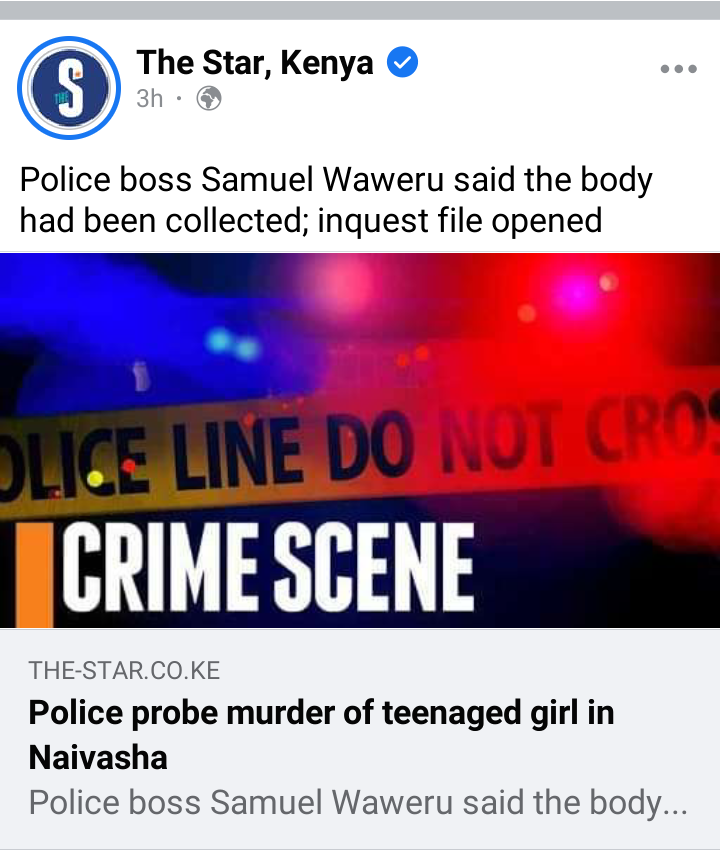The image size is (720, 850).
Task: Open The Star profile picture
Action: (69, 88)
